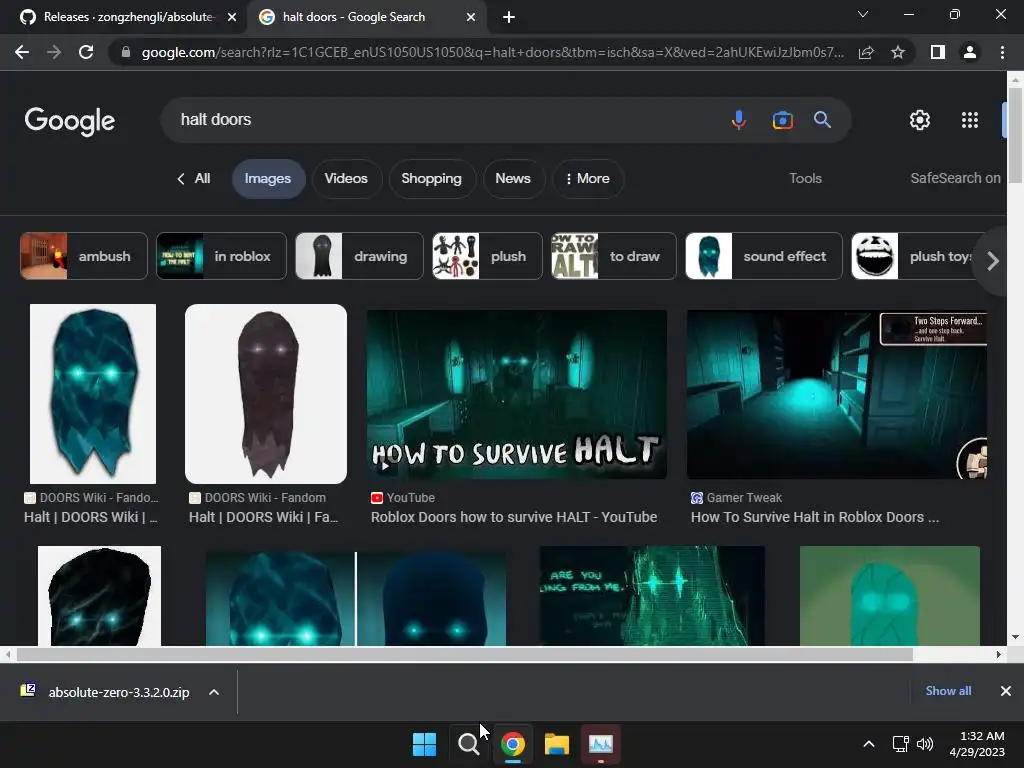1024x768 pixels.
Task: Open the clock and date panel
Action: coord(977,744)
